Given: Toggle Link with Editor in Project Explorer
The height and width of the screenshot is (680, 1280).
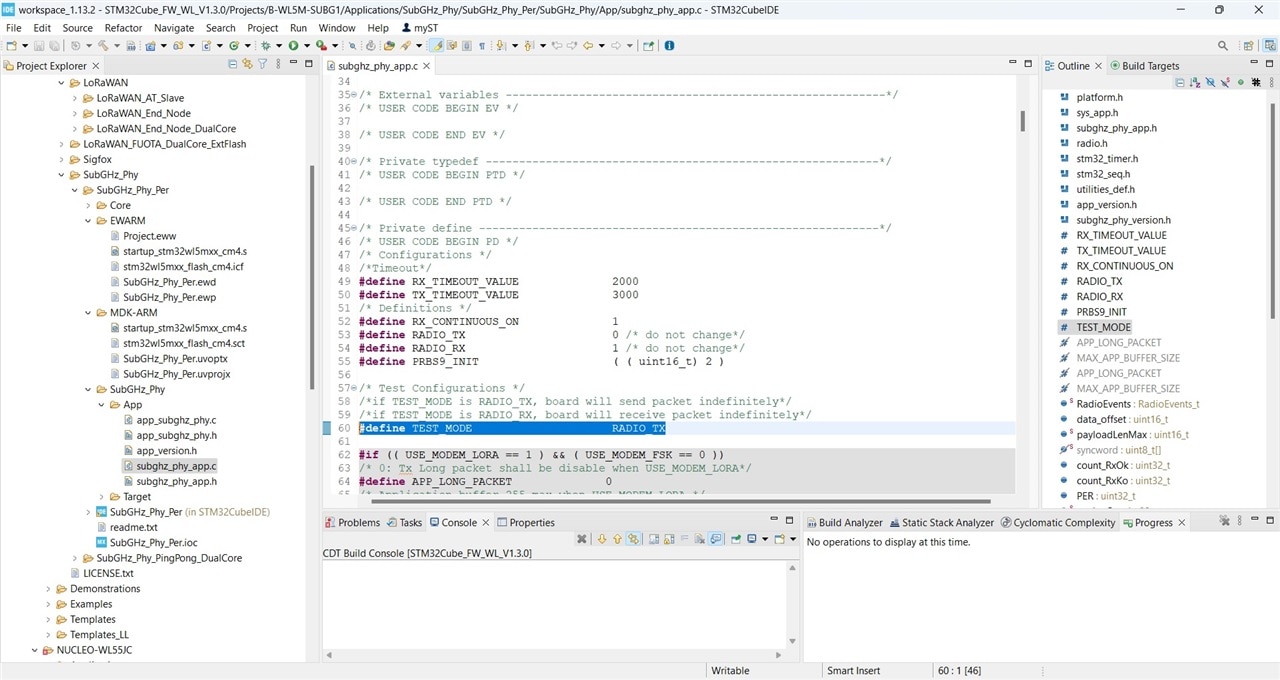Looking at the screenshot, I should pos(248,65).
